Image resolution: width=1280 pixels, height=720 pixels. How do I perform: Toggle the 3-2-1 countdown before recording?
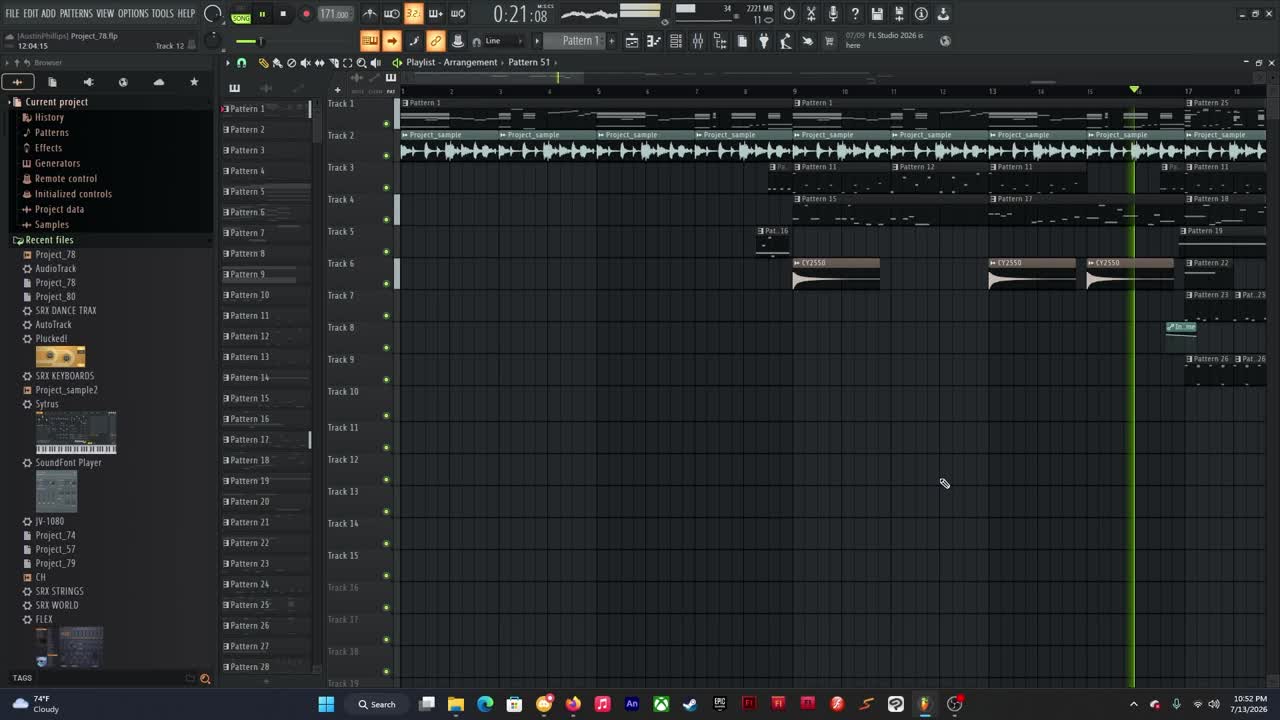(x=414, y=14)
